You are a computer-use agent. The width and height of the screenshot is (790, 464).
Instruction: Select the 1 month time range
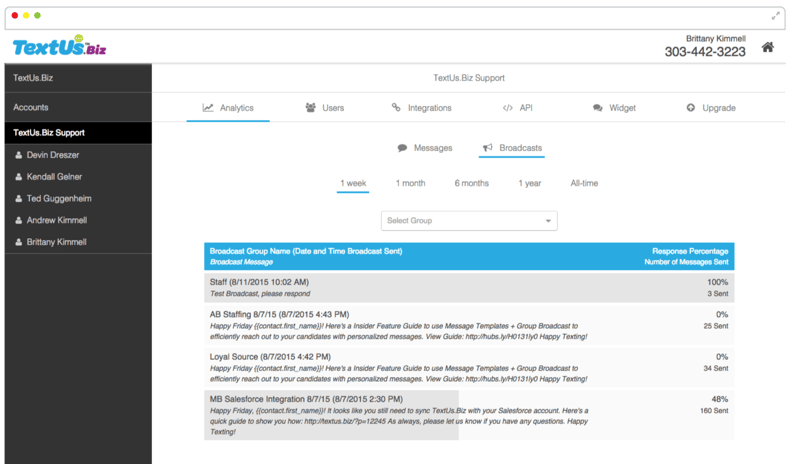pos(410,183)
